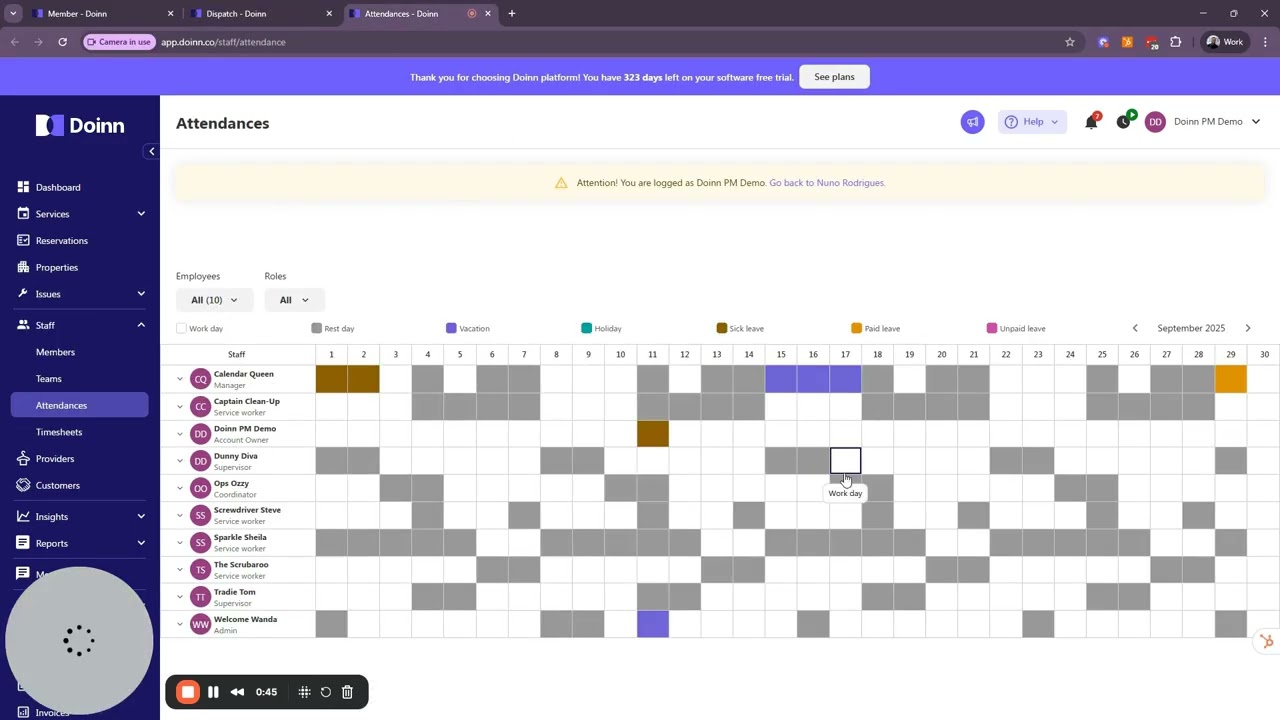Expand the Insights sidebar menu
The height and width of the screenshot is (720, 1280).
pyautogui.click(x=79, y=517)
